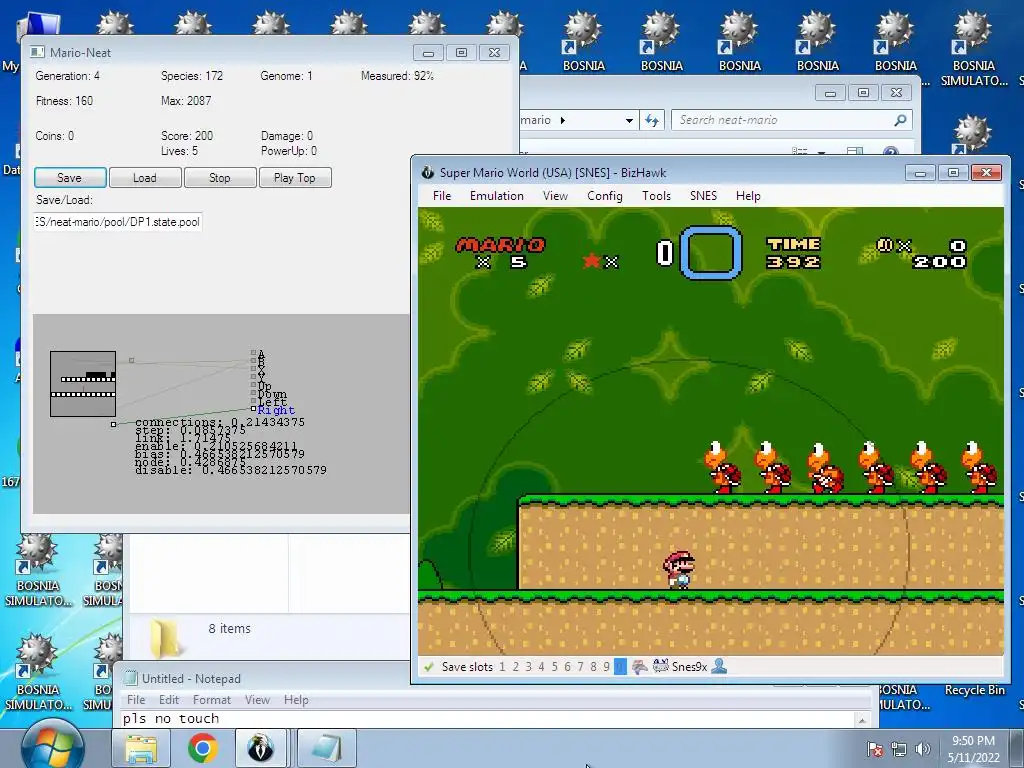Select save slot 4 in BizHawk
Viewport: 1024px width, 768px height.
coord(541,667)
